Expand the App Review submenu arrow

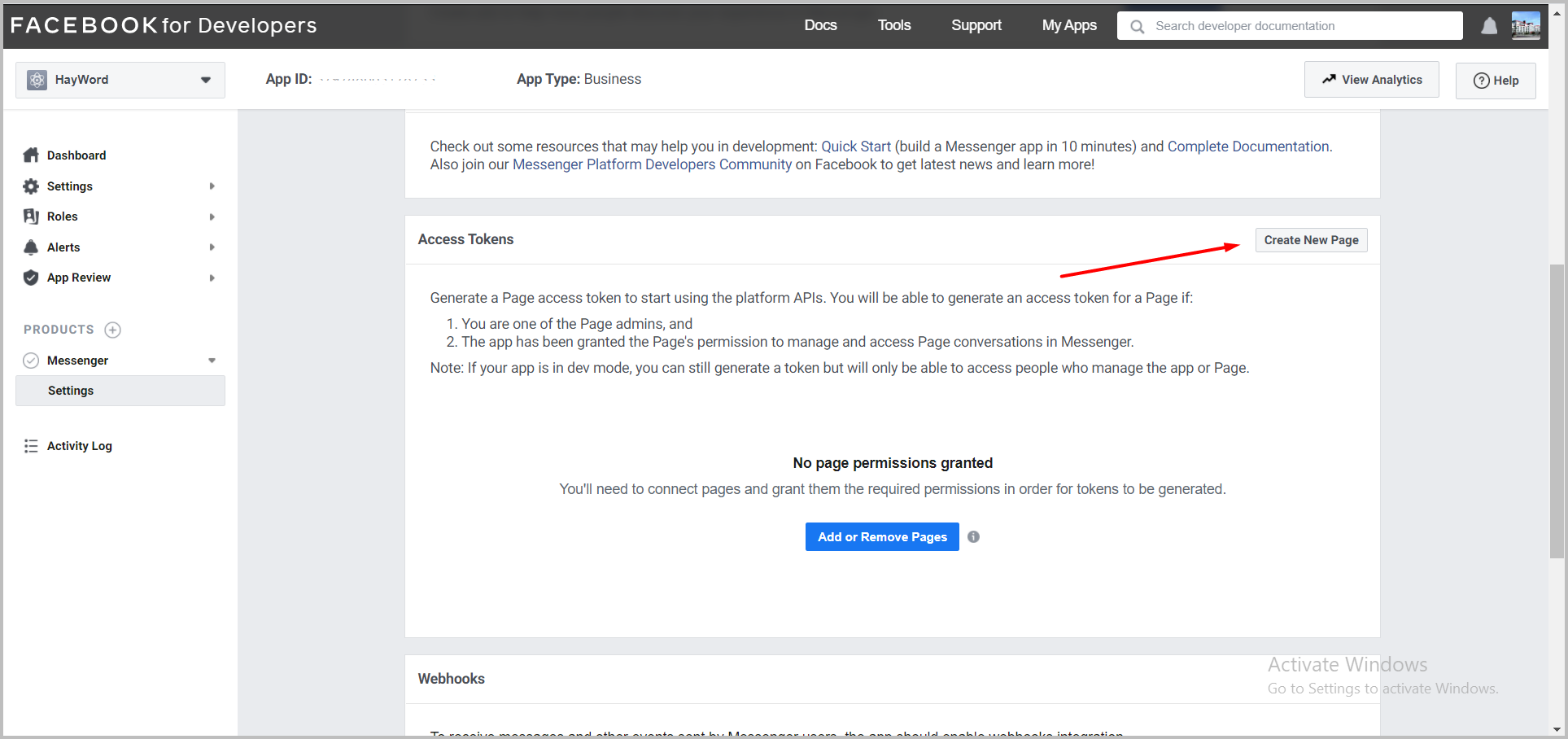coord(212,278)
